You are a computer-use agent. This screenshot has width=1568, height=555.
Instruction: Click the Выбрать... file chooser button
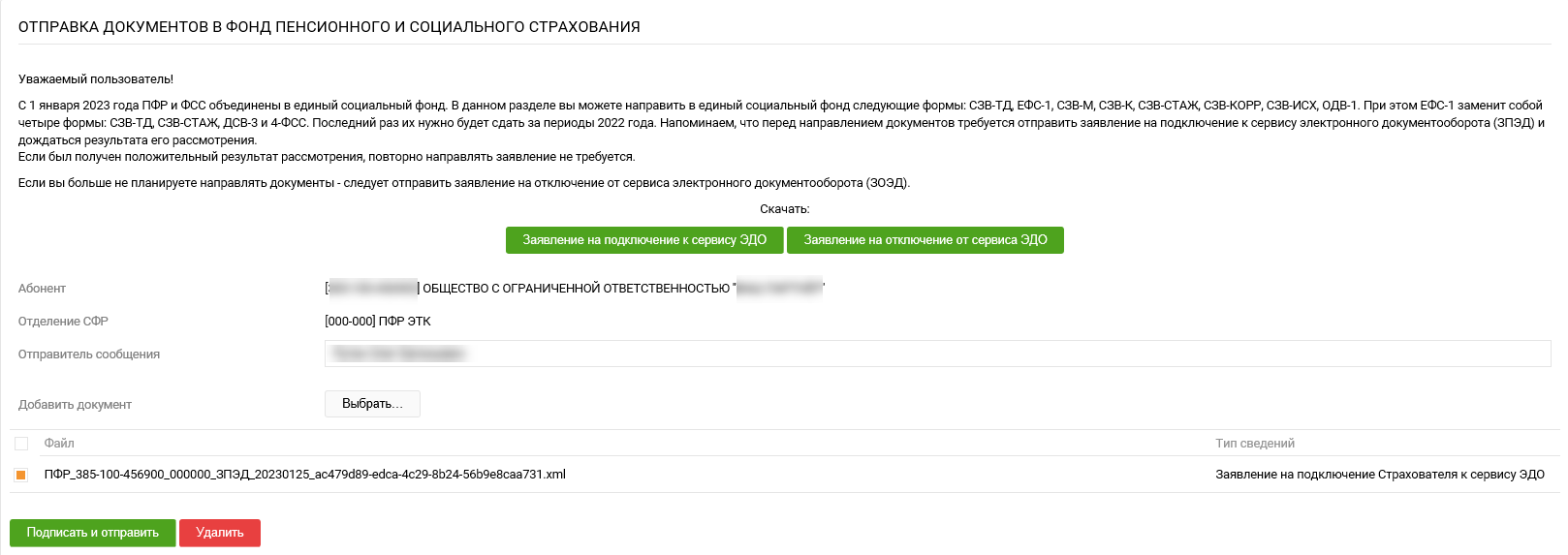372,404
